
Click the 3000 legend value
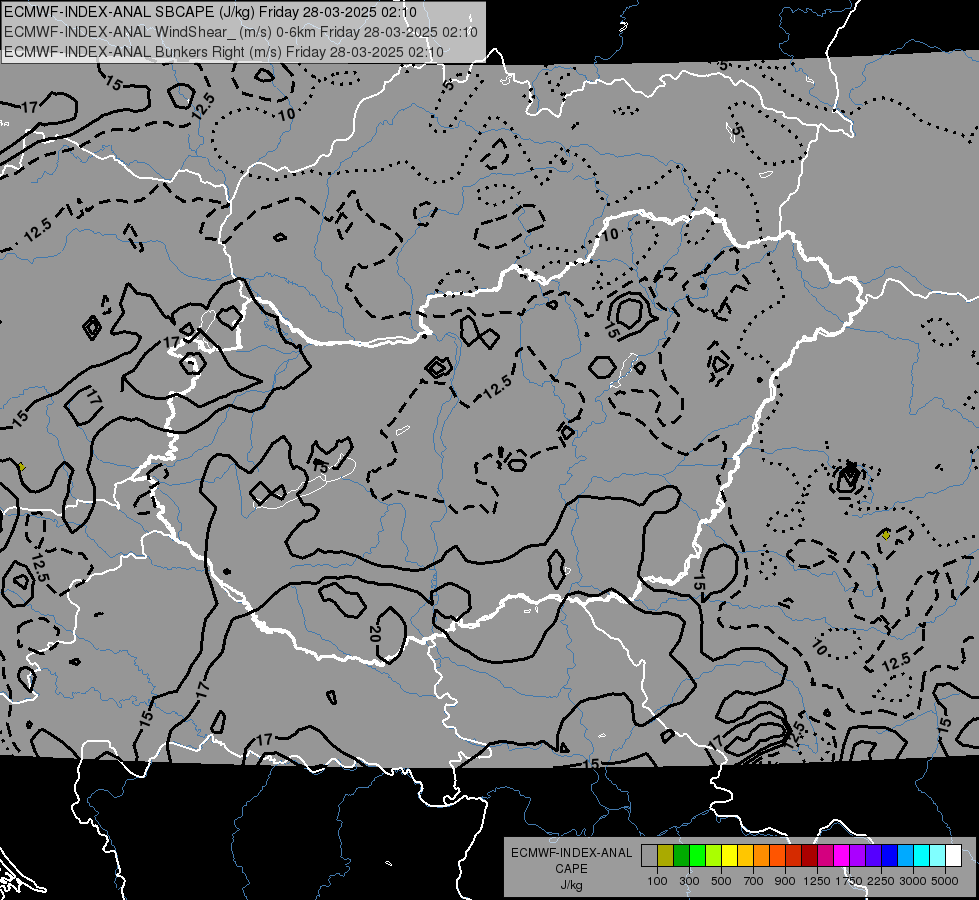(x=913, y=881)
